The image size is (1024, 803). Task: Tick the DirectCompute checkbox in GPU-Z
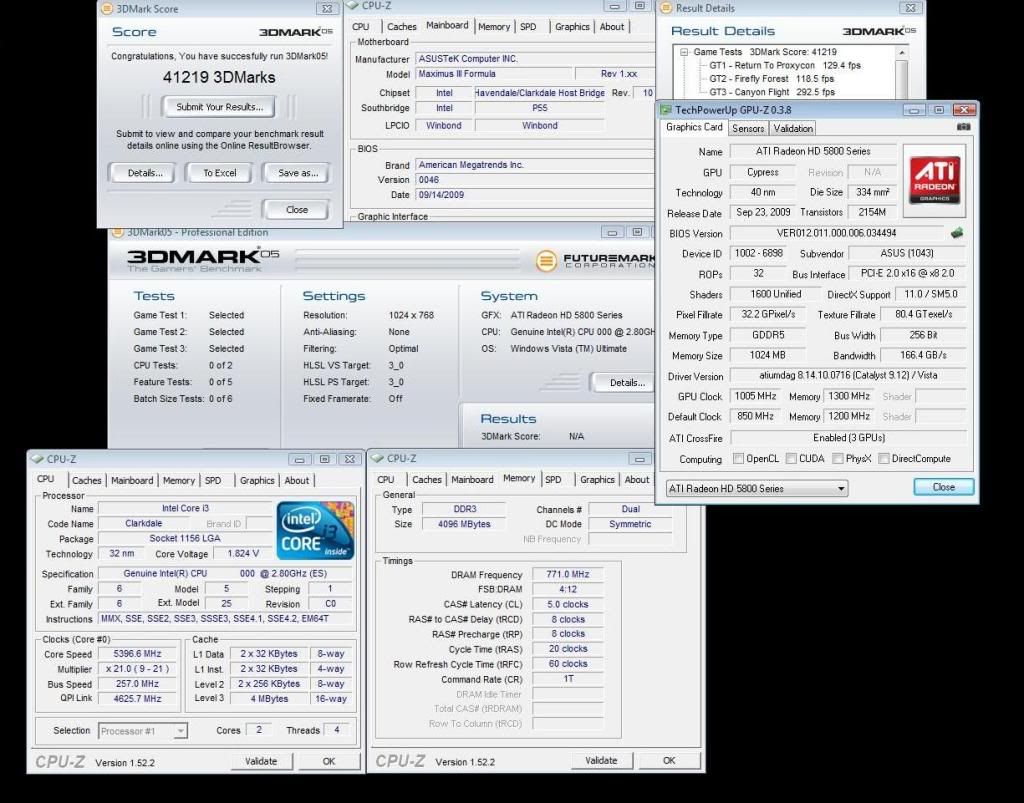(x=884, y=458)
